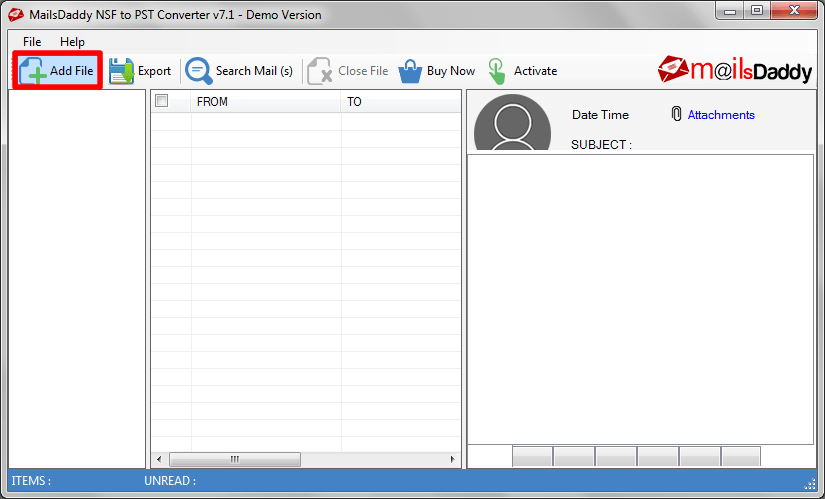Click the Buy Now shopping basket
Image resolution: width=825 pixels, height=499 pixels.
[410, 71]
